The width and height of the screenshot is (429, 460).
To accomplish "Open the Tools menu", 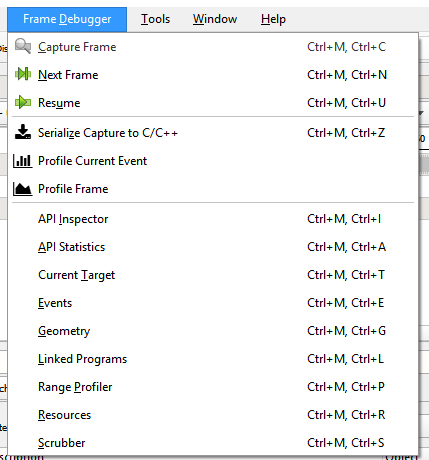I will coord(155,19).
